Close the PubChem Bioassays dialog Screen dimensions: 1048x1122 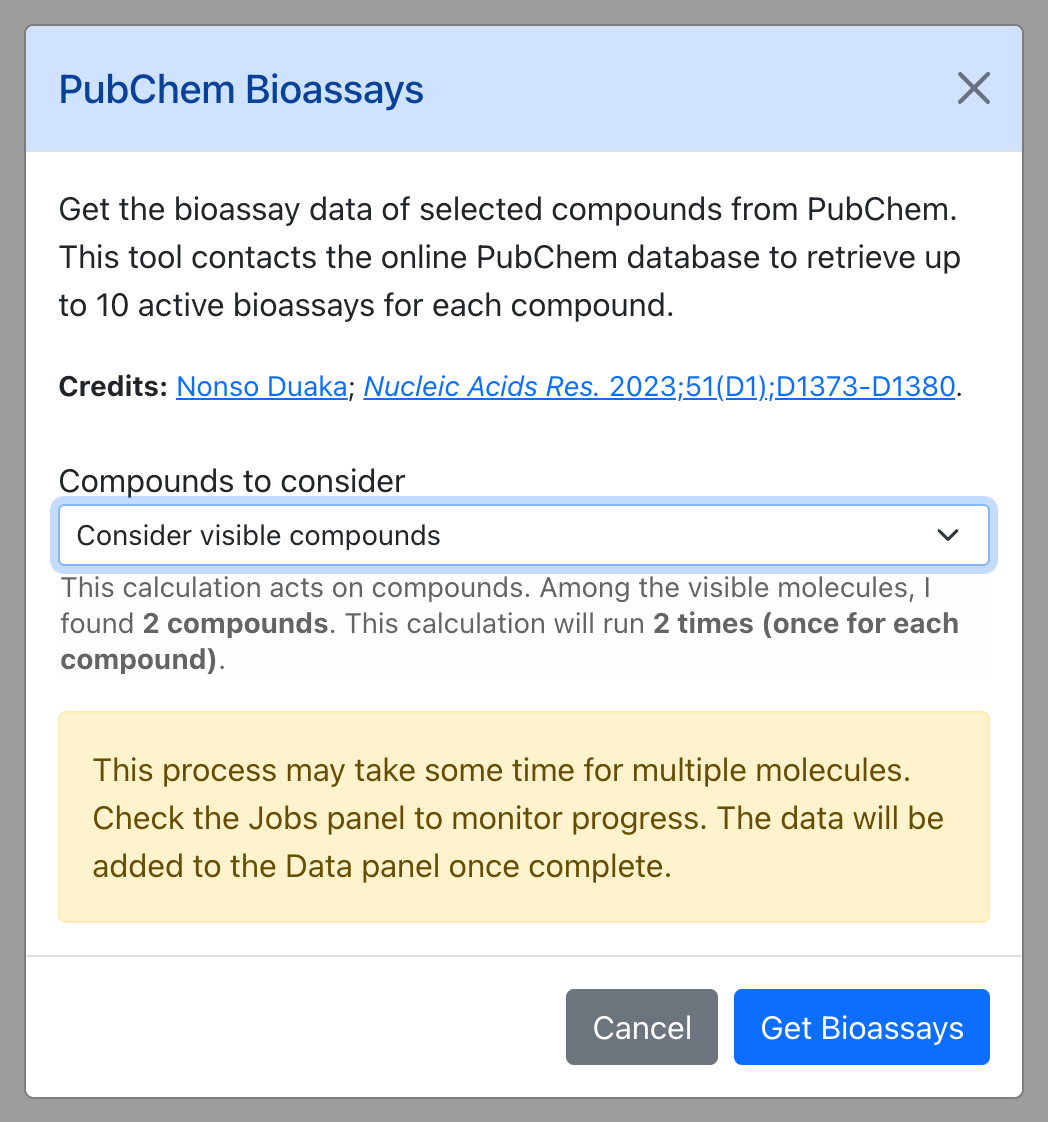[x=974, y=89]
